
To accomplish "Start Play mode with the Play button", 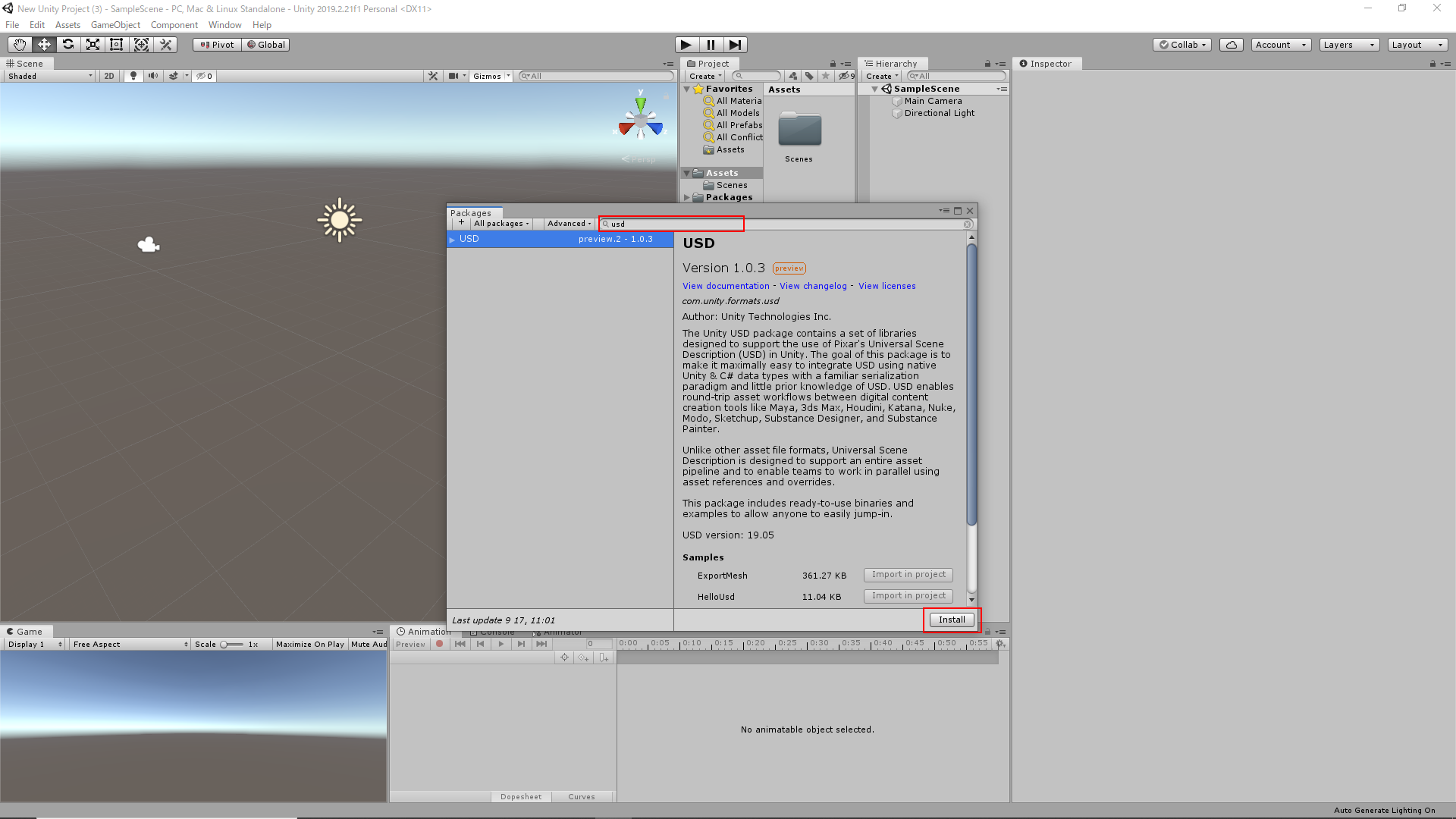I will pos(686,45).
